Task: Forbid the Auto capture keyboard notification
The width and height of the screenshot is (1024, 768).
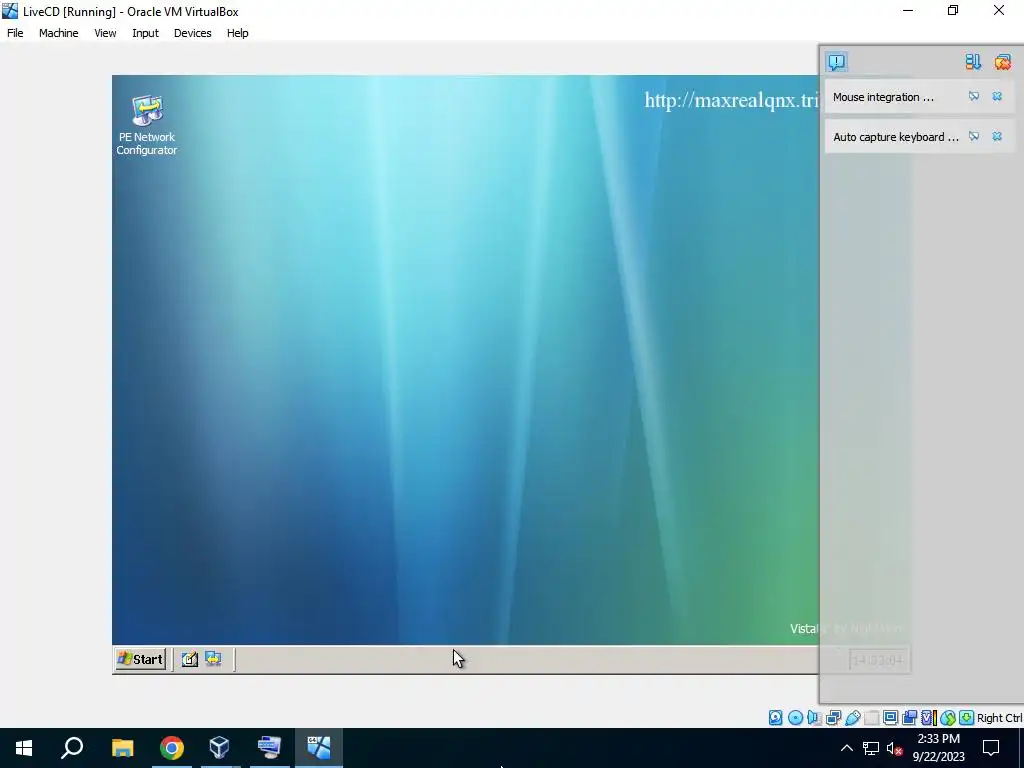Action: point(974,136)
